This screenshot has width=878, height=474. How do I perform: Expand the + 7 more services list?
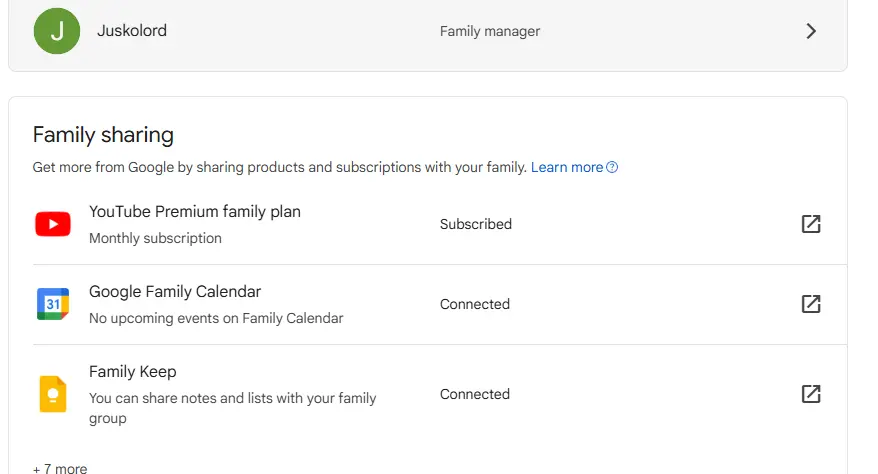[60, 468]
